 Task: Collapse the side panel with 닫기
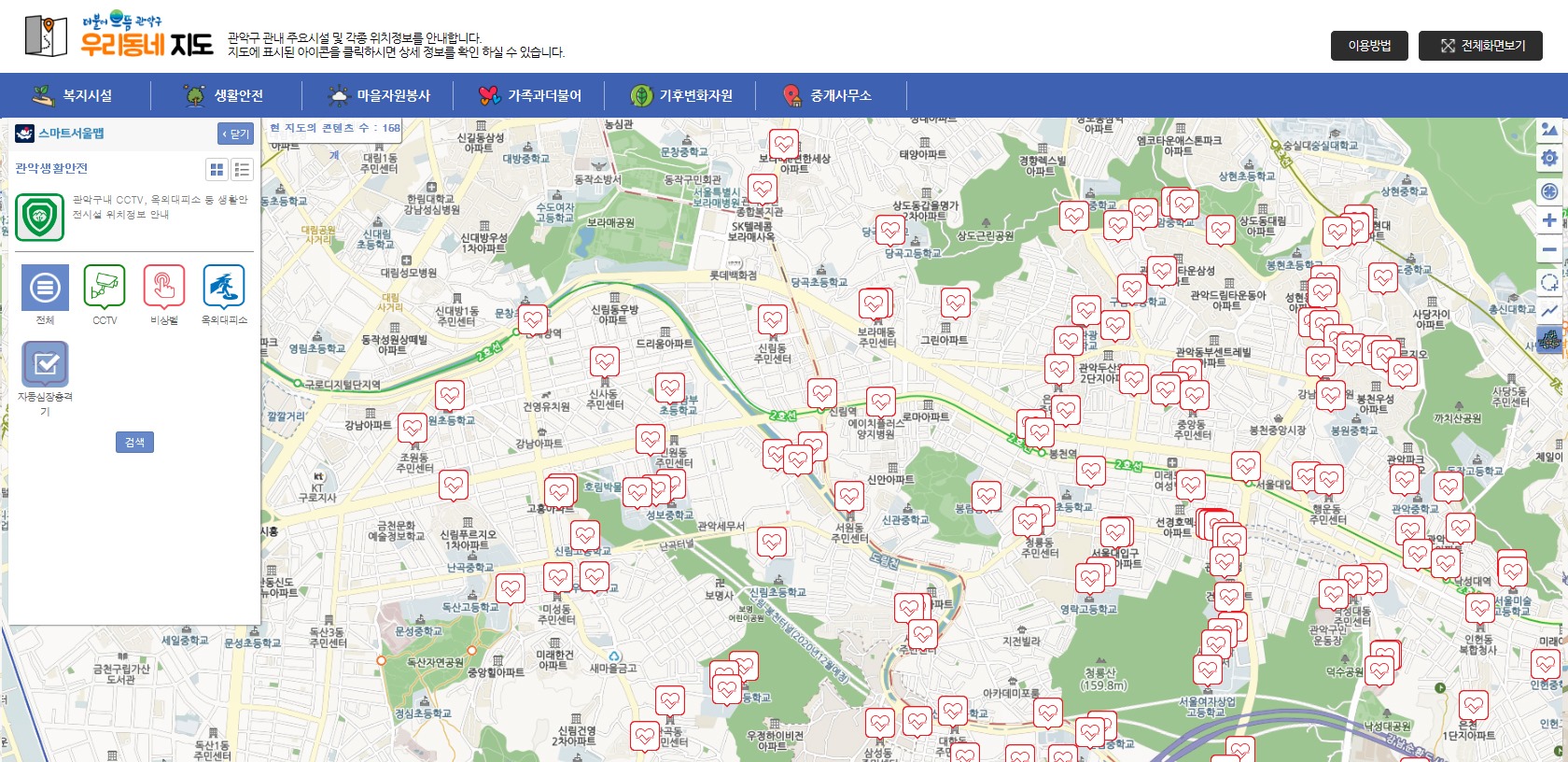click(x=235, y=134)
